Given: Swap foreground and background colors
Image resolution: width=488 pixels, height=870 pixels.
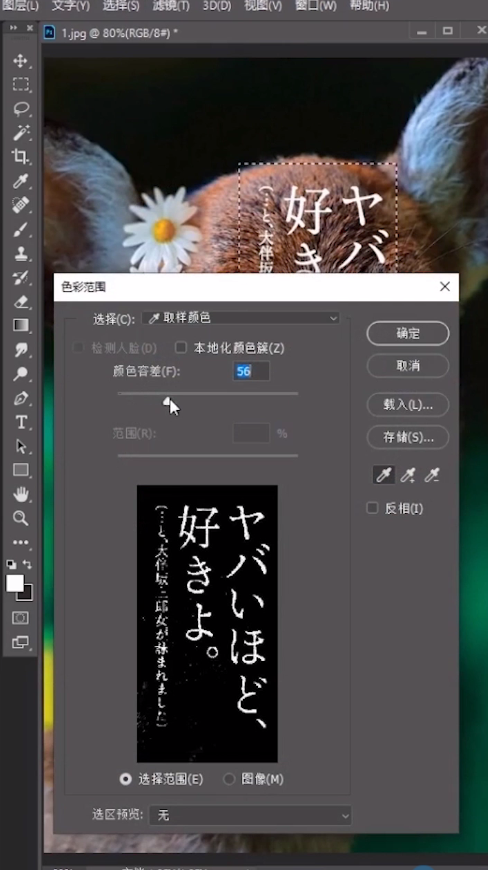Looking at the screenshot, I should 27,564.
